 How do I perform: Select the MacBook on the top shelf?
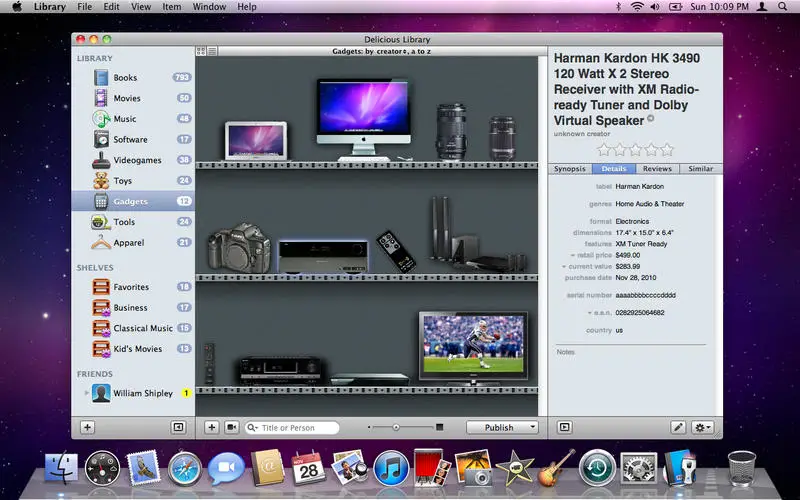[x=256, y=141]
